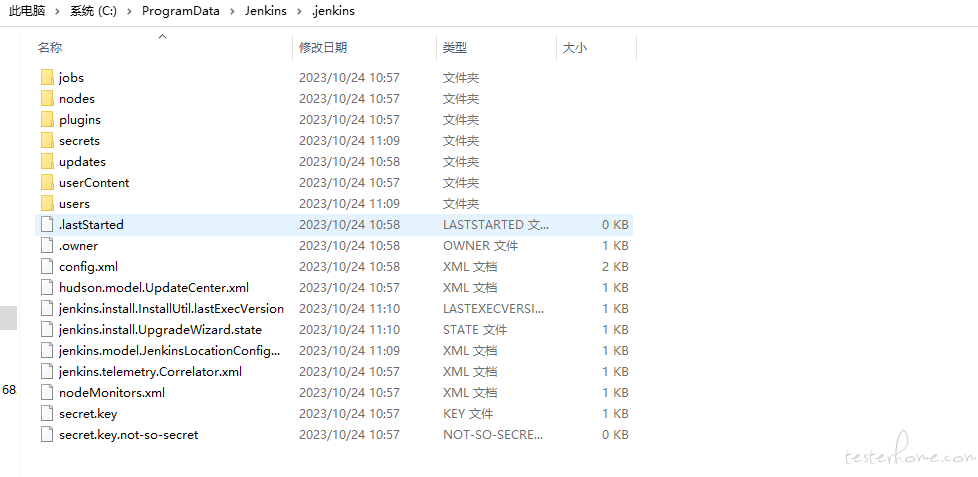Toggle sort direction arrow above 名称 column
The width and height of the screenshot is (978, 477).
(163, 37)
